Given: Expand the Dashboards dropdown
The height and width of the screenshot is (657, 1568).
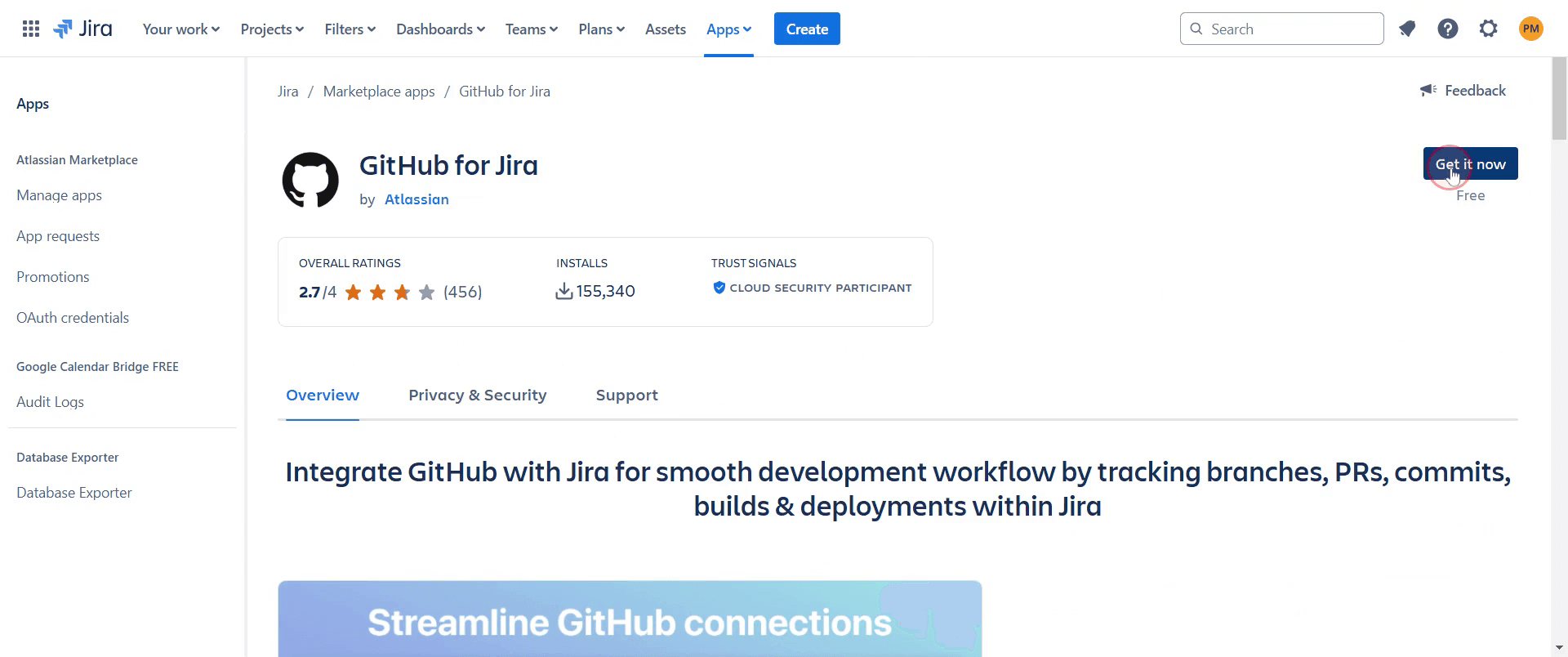Looking at the screenshot, I should [x=441, y=29].
